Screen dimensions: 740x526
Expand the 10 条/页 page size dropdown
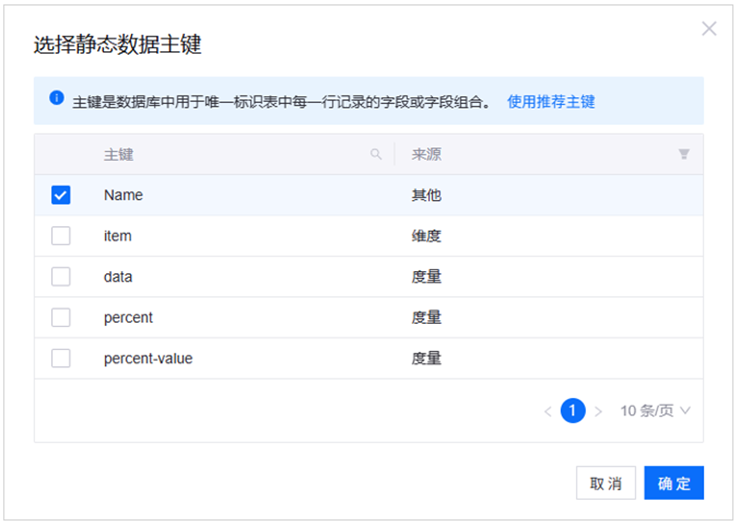(x=655, y=411)
